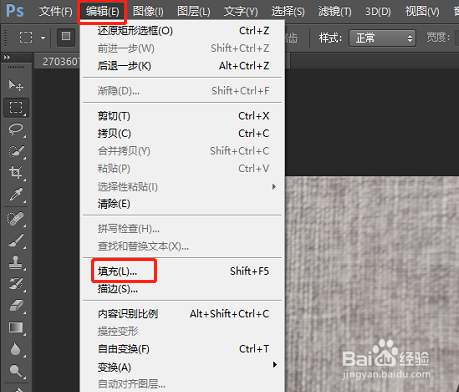Screen dimensions: 459x392
Task: Select the Lasso tool
Action: tap(16, 129)
